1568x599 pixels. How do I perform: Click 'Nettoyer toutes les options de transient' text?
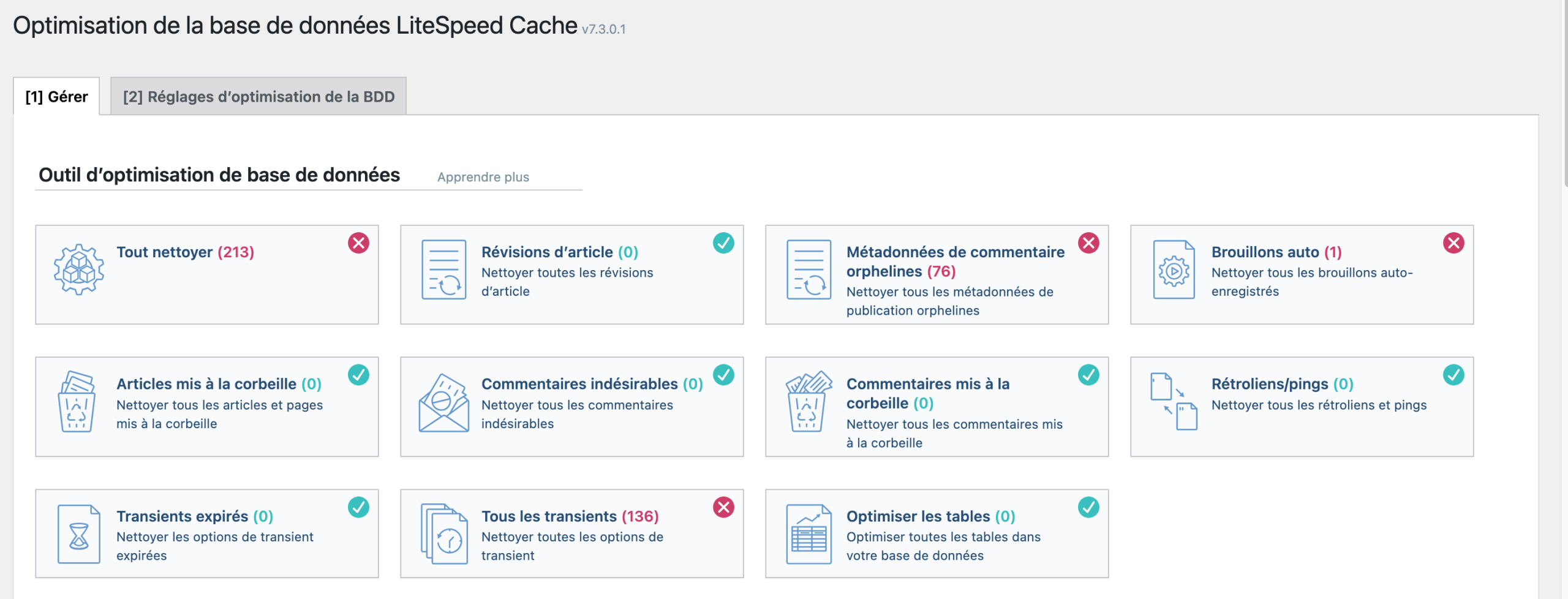click(572, 546)
